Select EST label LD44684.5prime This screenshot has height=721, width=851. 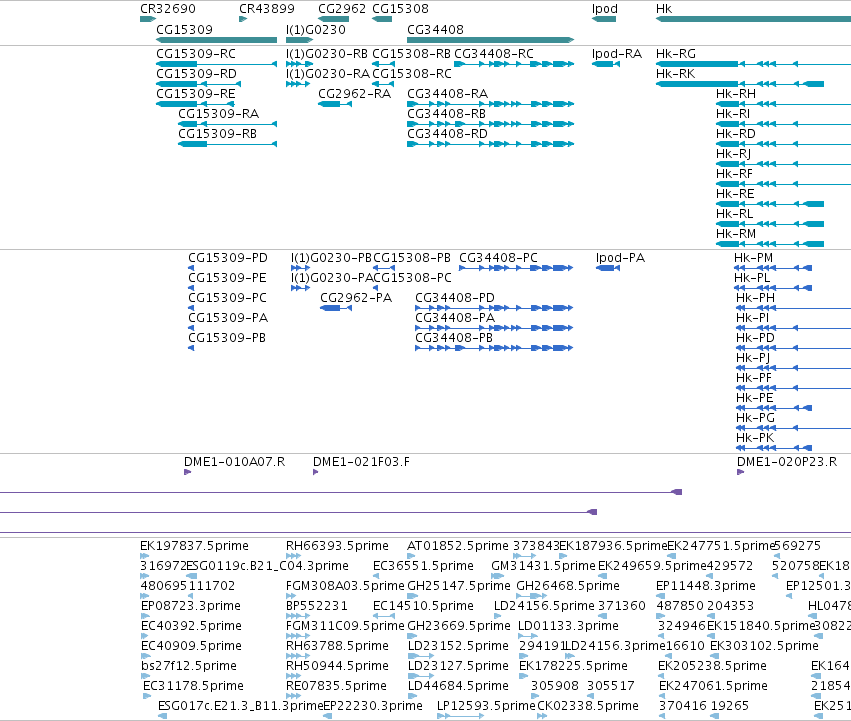point(459,686)
